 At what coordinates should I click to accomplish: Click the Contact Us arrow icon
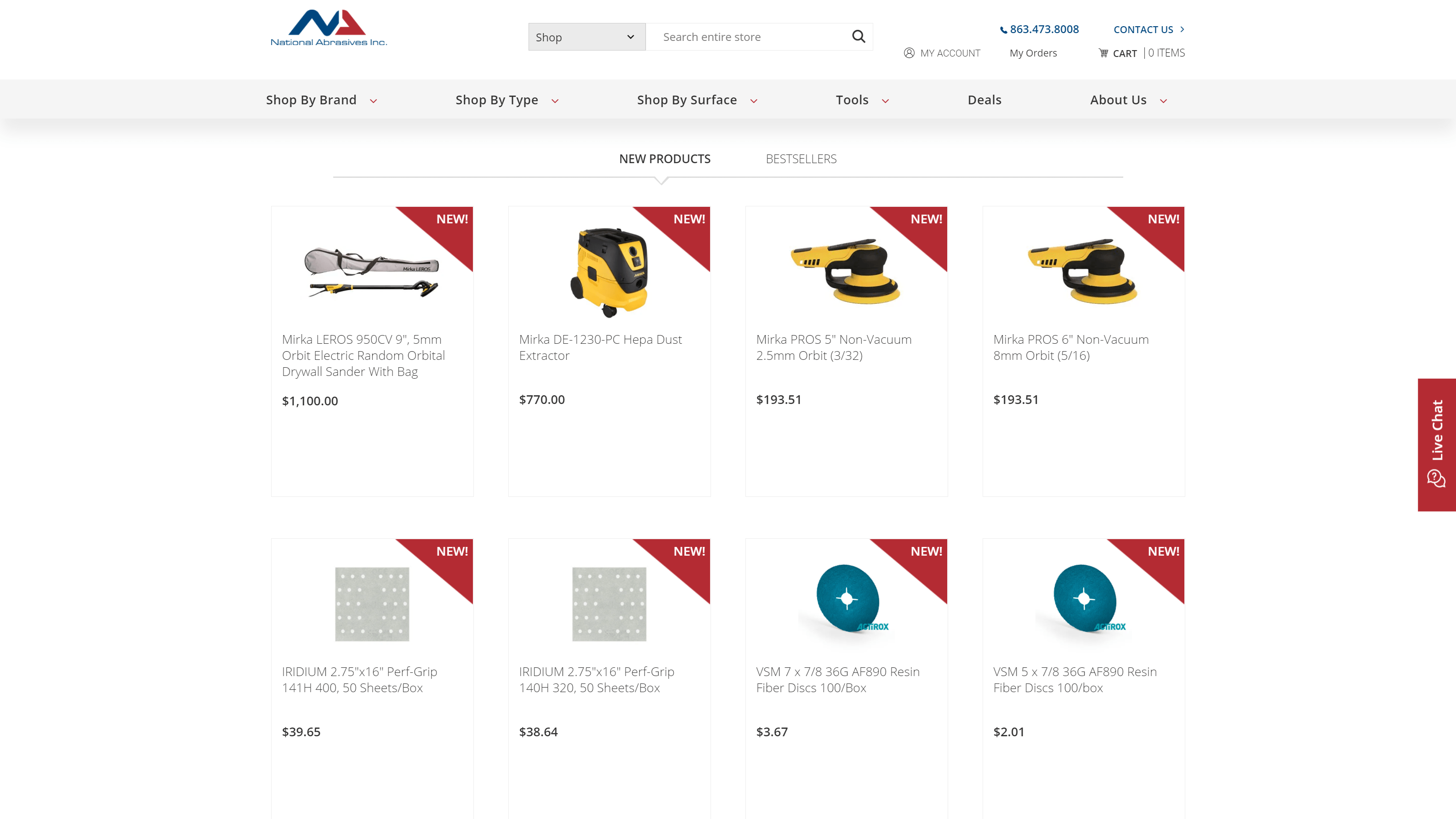(x=1182, y=29)
